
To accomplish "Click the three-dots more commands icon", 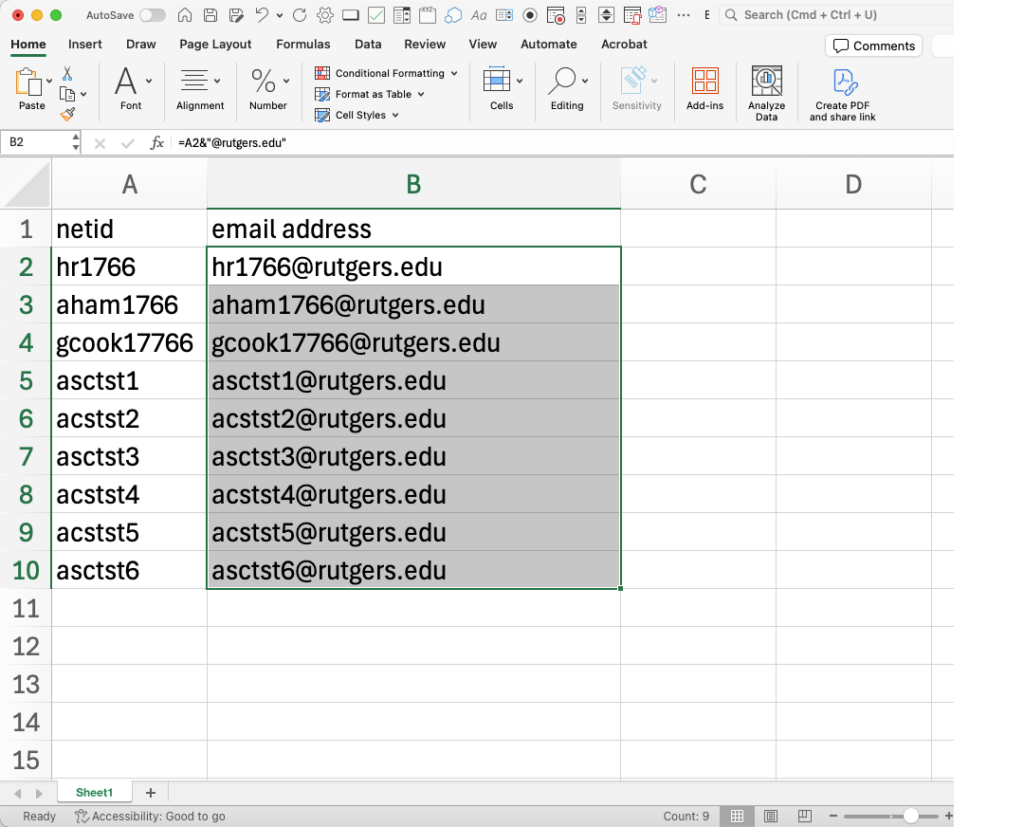I will (x=683, y=15).
